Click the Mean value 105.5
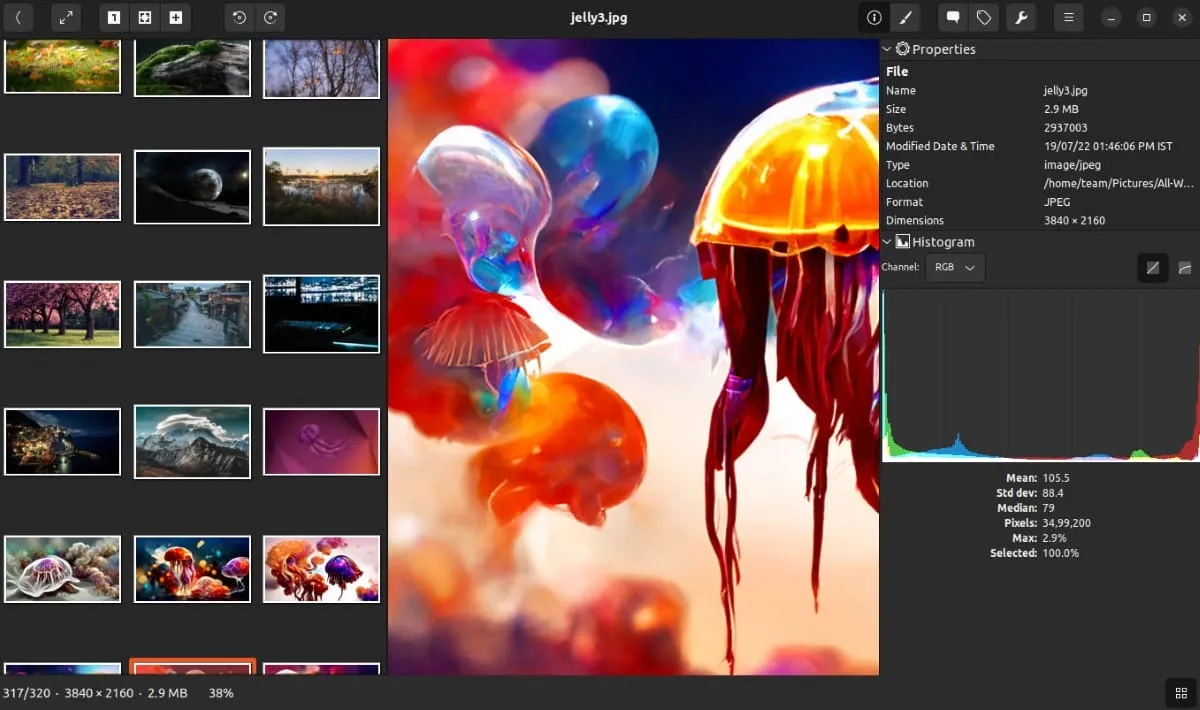The height and width of the screenshot is (710, 1200). [1056, 478]
